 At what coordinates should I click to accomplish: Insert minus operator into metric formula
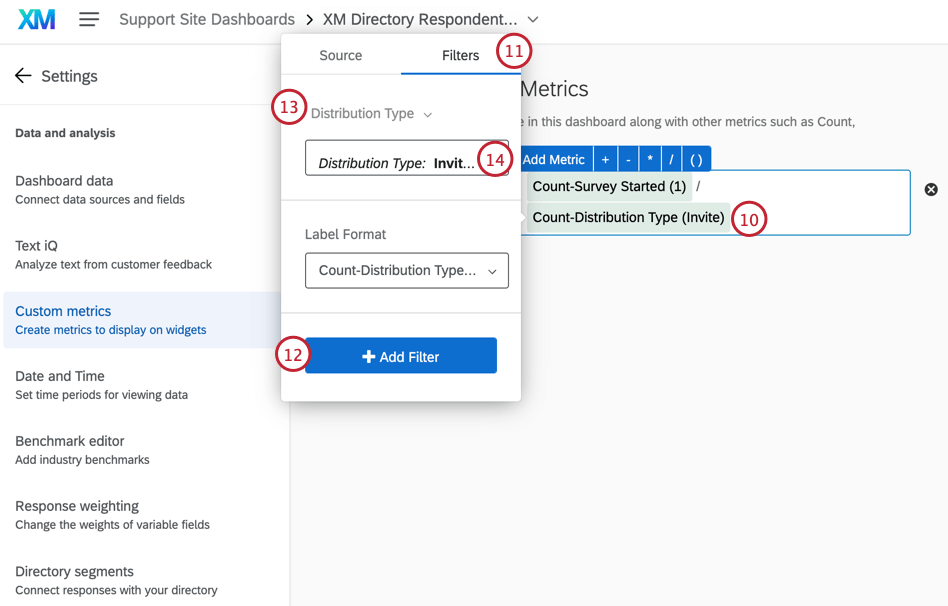tap(628, 160)
